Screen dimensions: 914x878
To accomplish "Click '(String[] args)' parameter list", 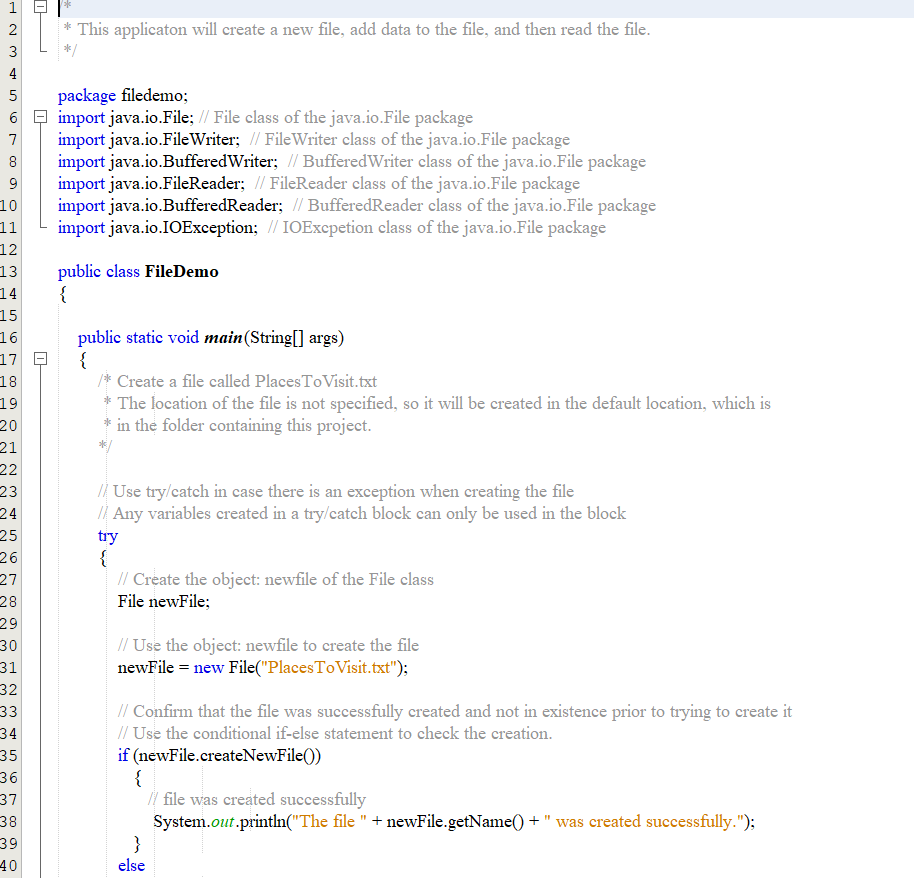I will (294, 338).
